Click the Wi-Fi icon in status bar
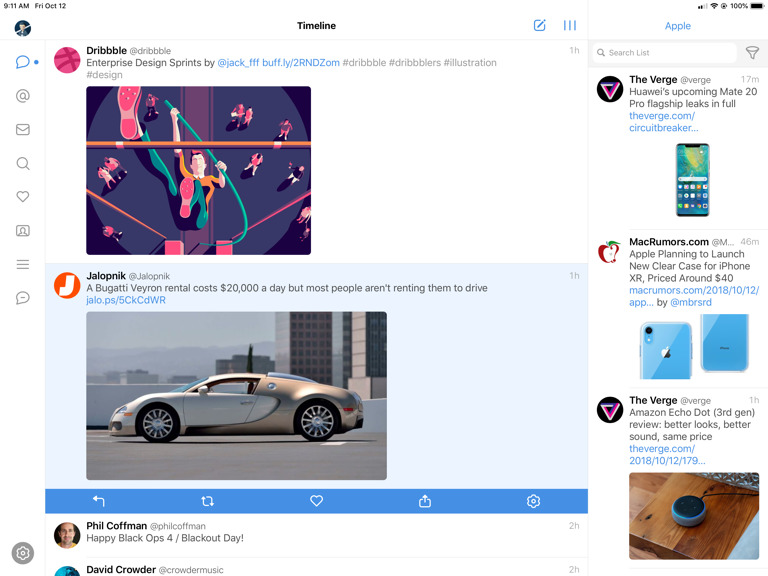 click(x=714, y=6)
